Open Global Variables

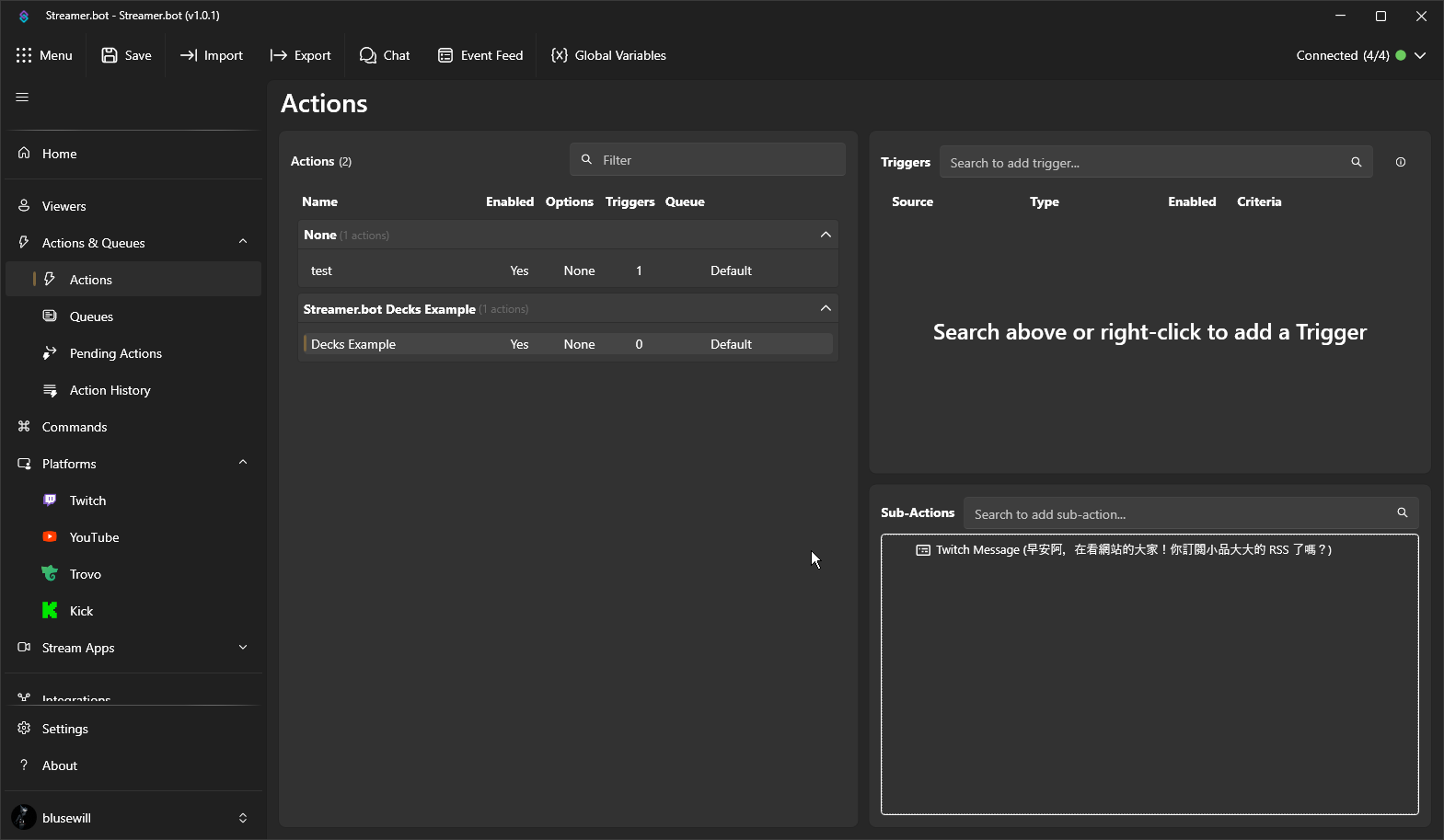(608, 55)
